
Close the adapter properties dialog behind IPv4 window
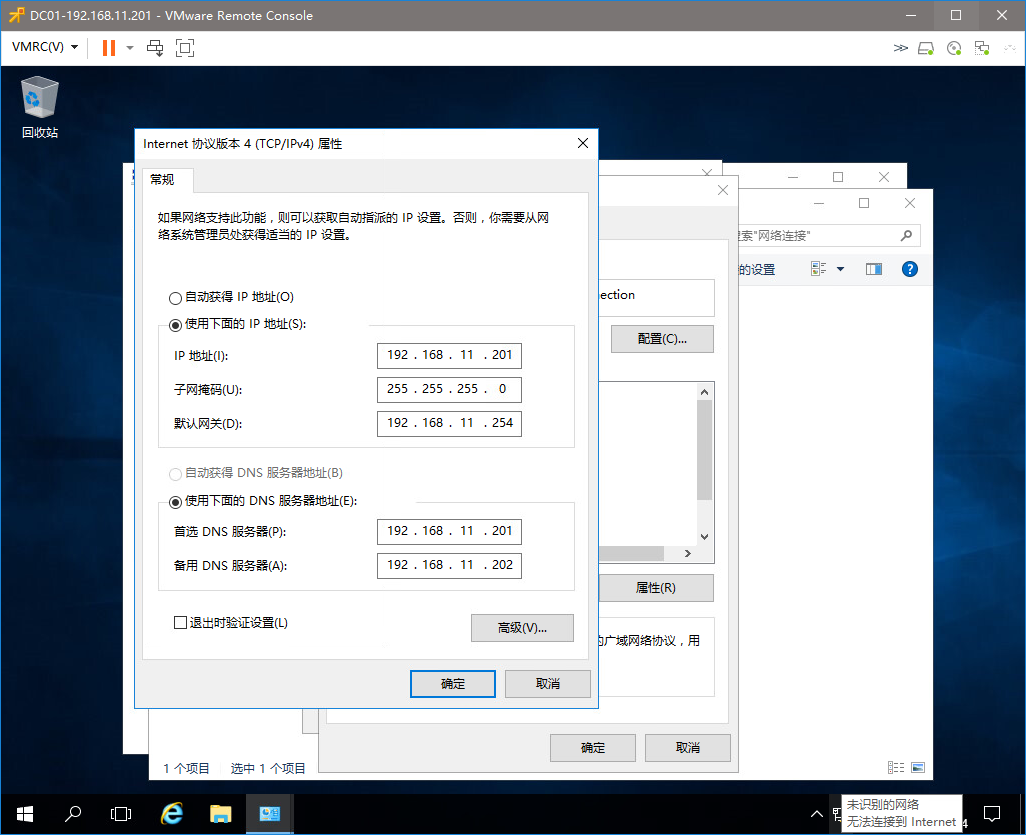722,190
